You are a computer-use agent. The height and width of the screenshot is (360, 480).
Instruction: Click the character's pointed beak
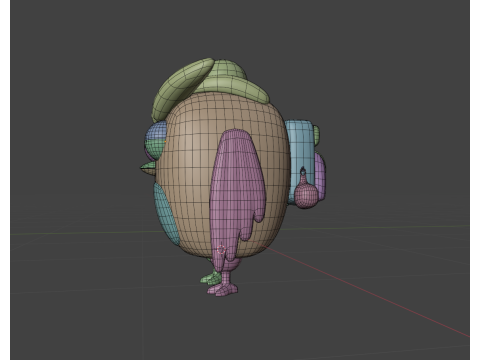coord(148,168)
